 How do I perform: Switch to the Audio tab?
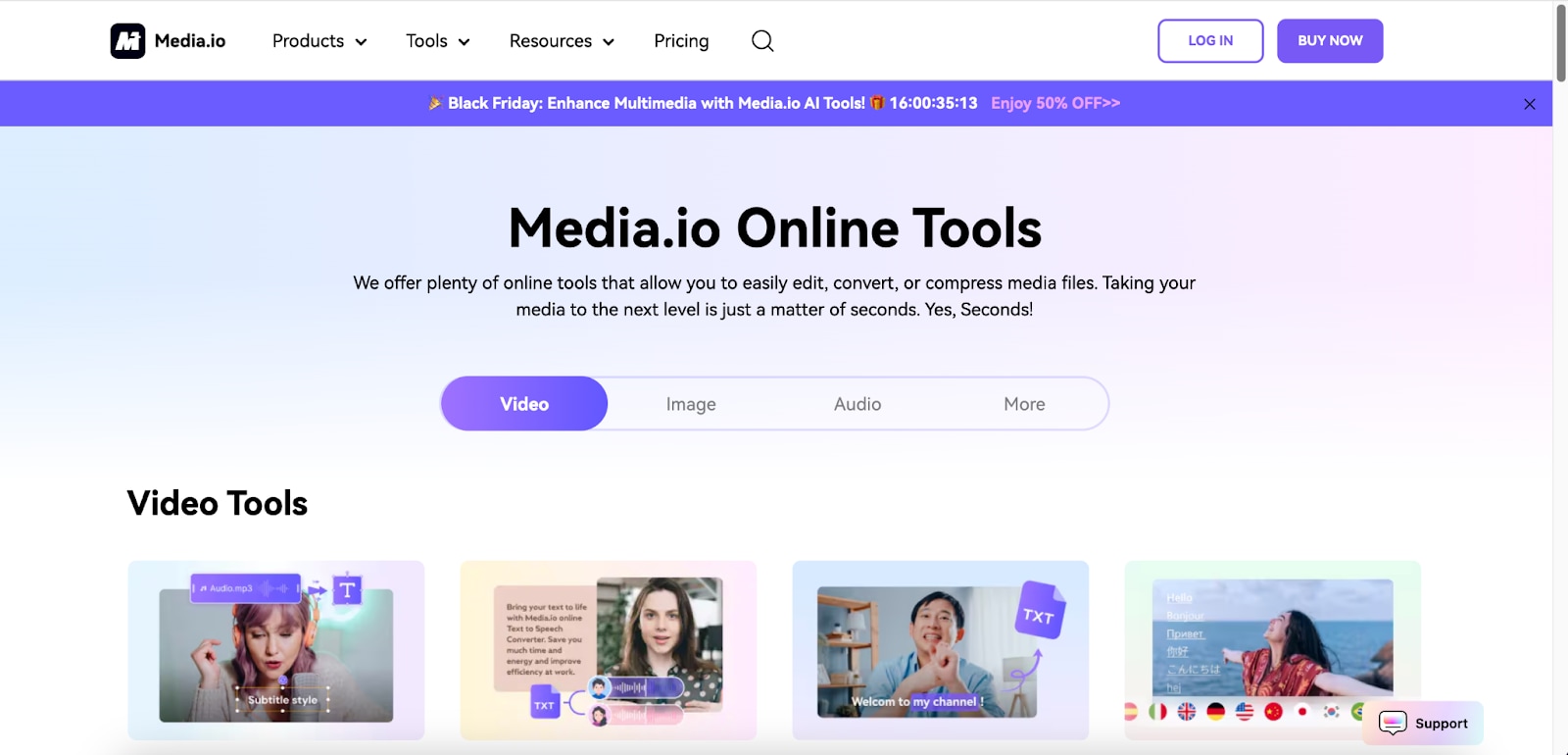(x=857, y=404)
